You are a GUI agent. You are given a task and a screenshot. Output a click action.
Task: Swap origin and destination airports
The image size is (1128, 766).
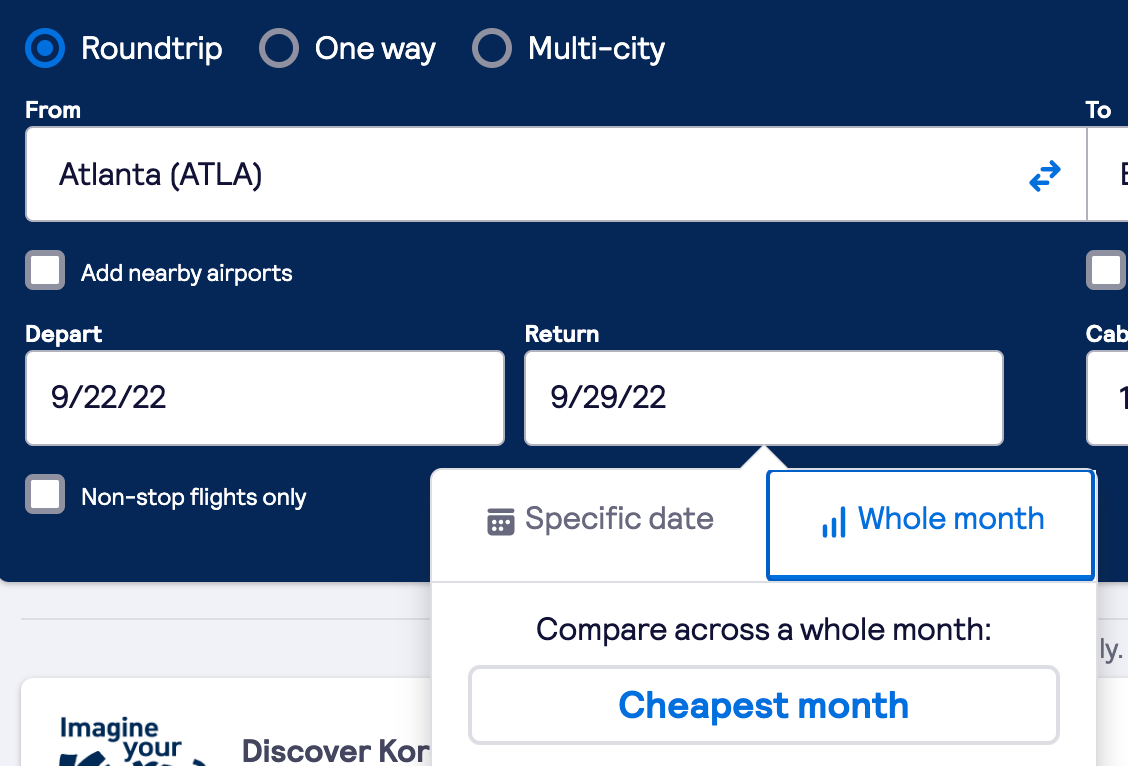pyautogui.click(x=1044, y=177)
